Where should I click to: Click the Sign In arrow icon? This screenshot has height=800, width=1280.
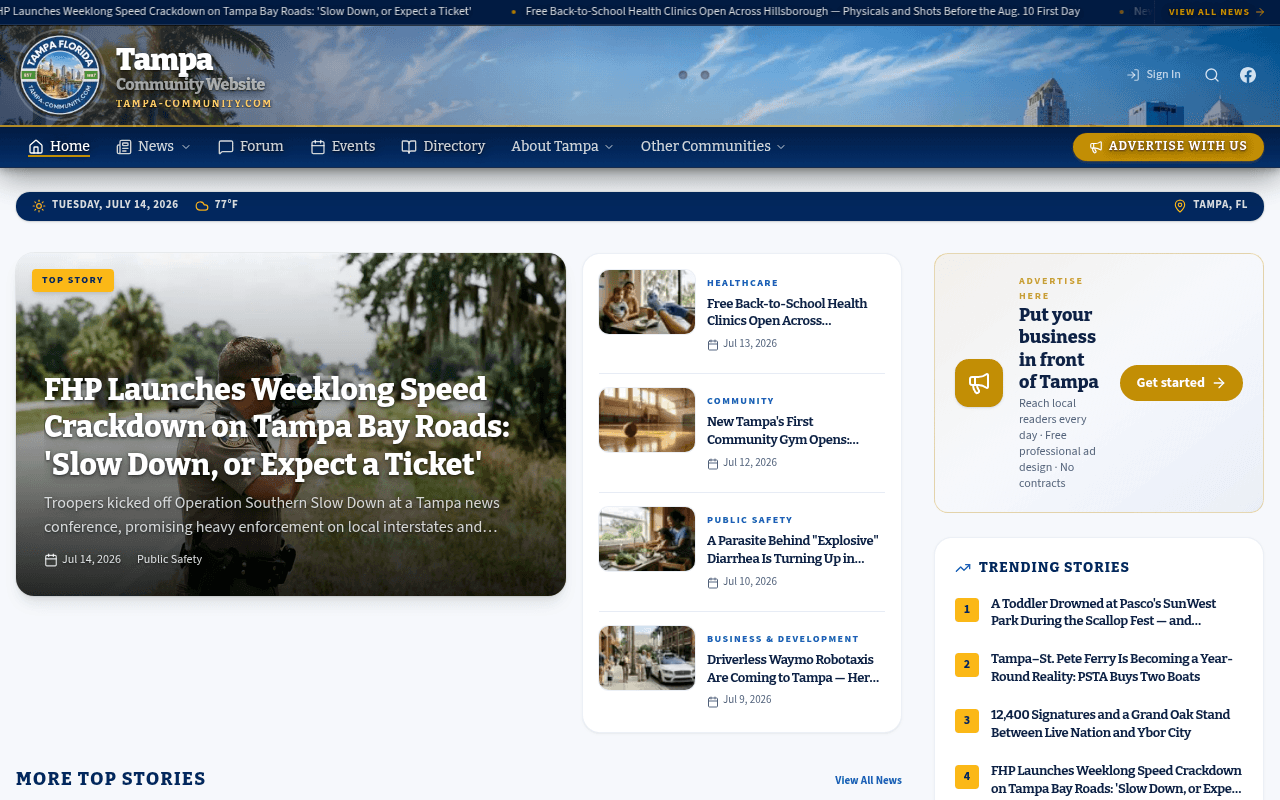click(x=1133, y=75)
